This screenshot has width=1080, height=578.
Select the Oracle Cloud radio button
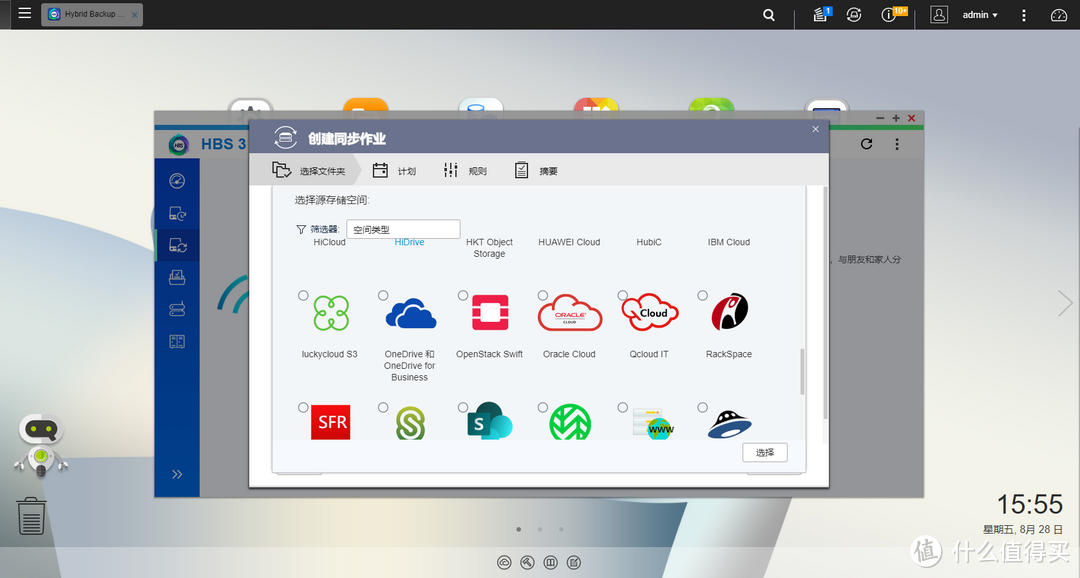tap(543, 296)
